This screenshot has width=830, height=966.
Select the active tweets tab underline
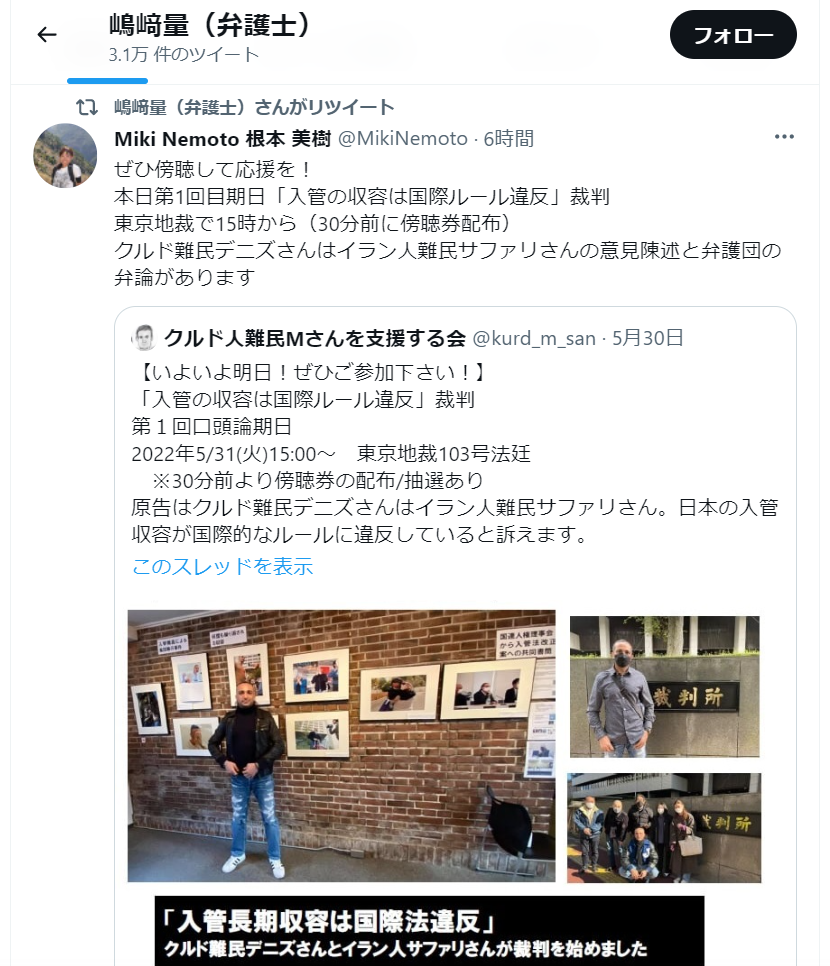(107, 81)
